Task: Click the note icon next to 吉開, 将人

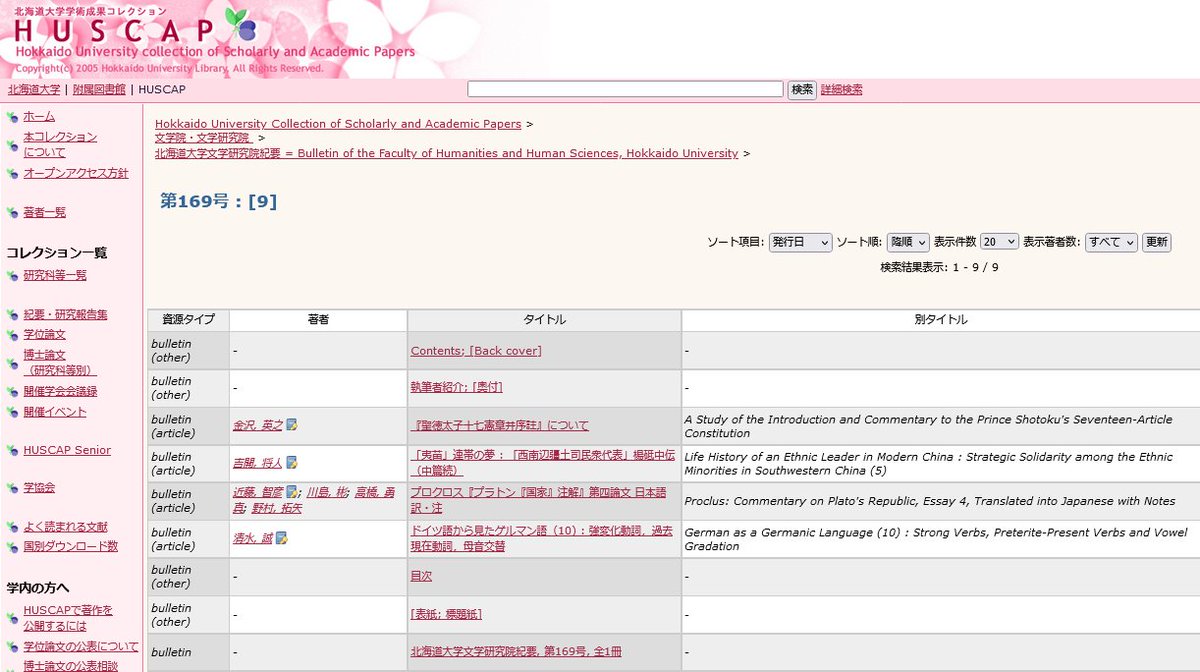Action: click(291, 463)
